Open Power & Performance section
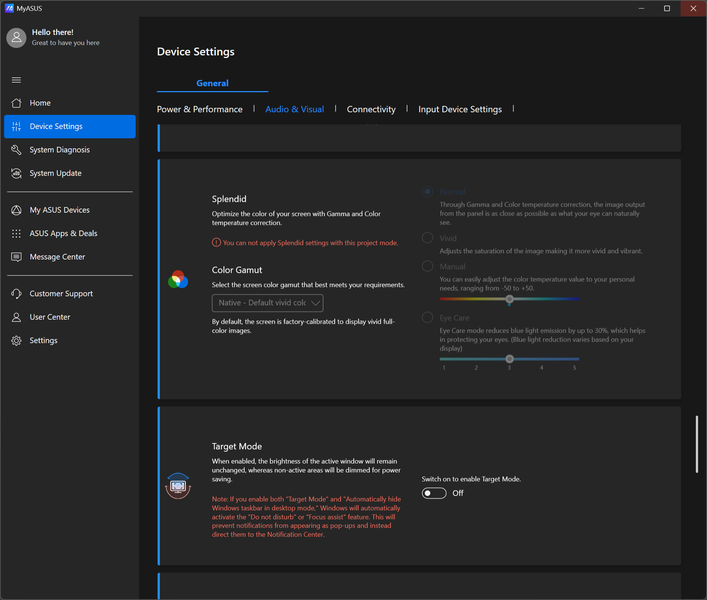707x600 pixels. pos(200,110)
